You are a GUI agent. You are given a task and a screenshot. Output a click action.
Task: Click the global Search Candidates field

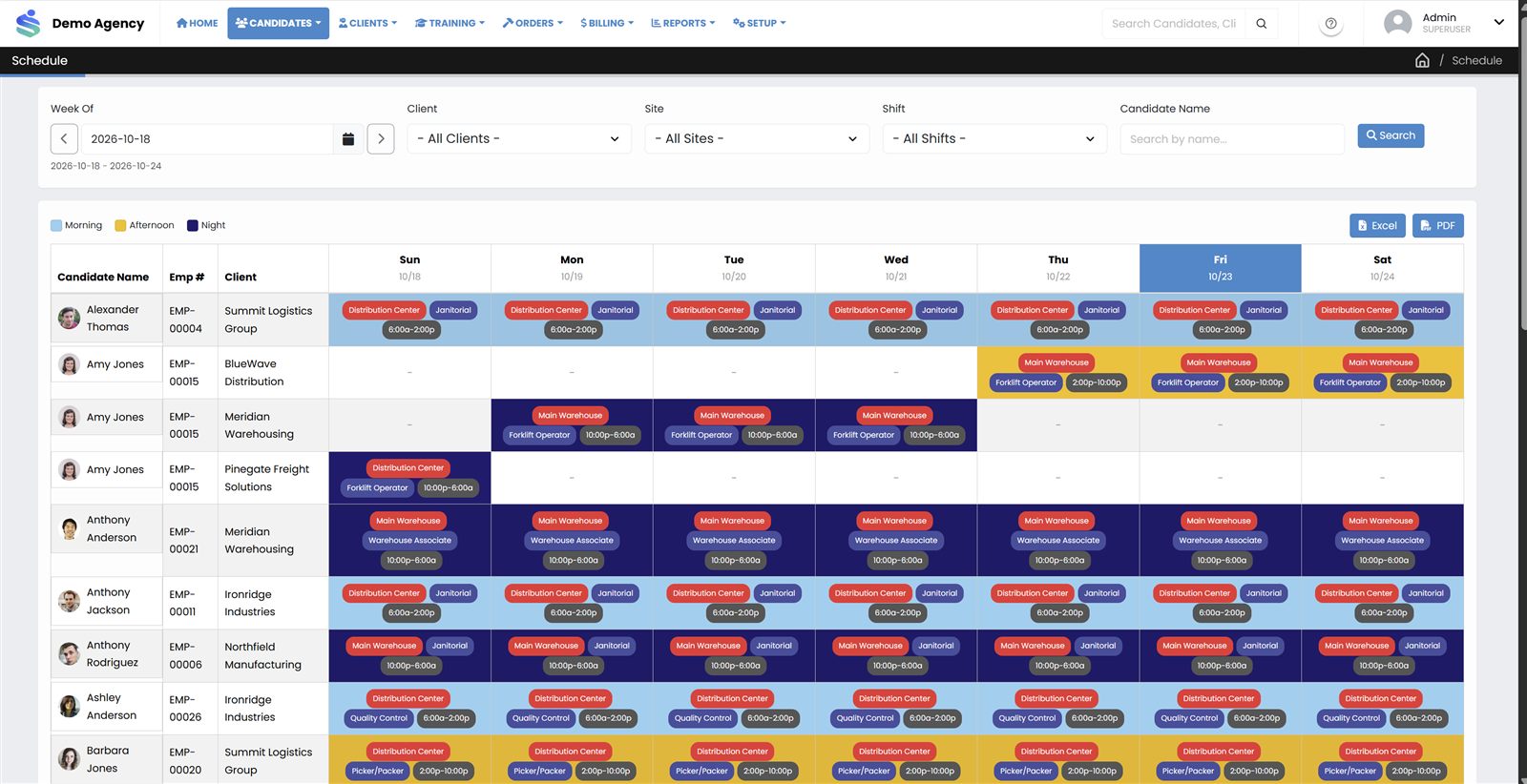pos(1175,24)
